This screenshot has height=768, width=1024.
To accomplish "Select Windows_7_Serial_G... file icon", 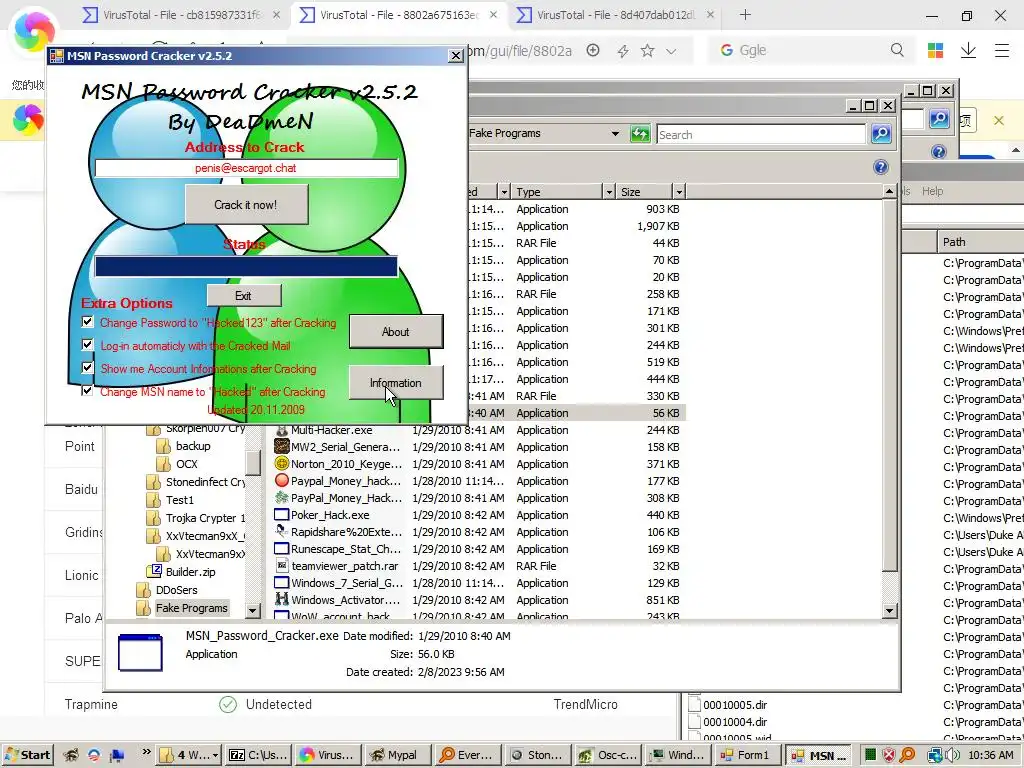I will (281, 583).
